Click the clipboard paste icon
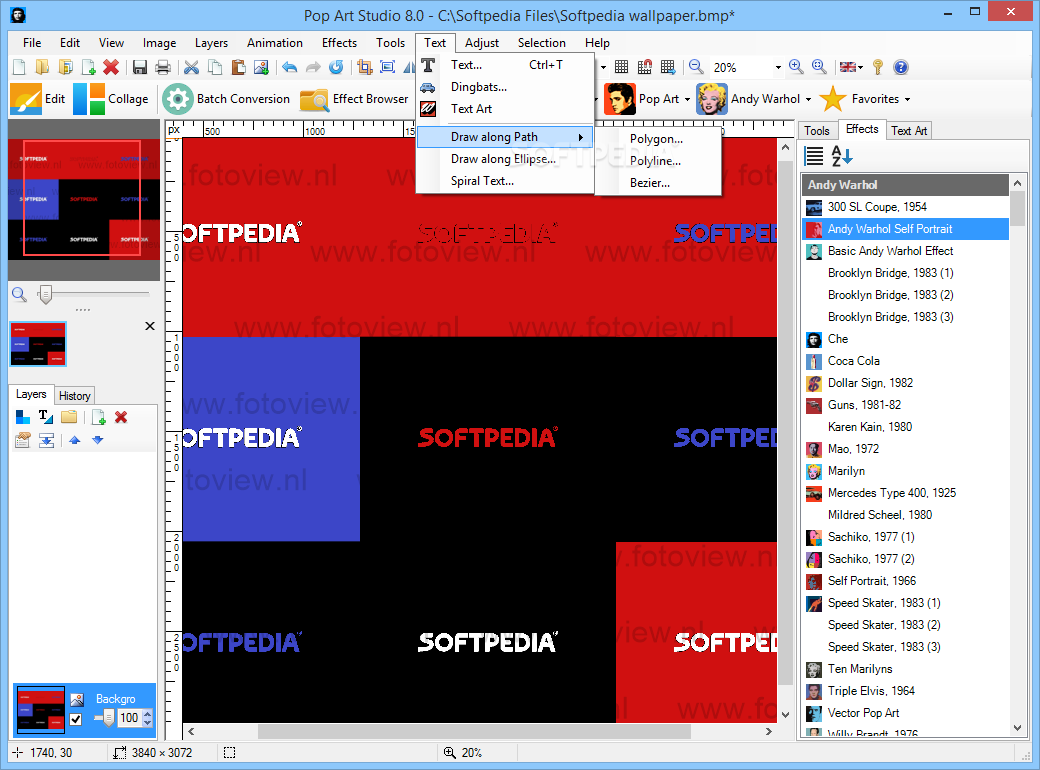 pos(238,67)
